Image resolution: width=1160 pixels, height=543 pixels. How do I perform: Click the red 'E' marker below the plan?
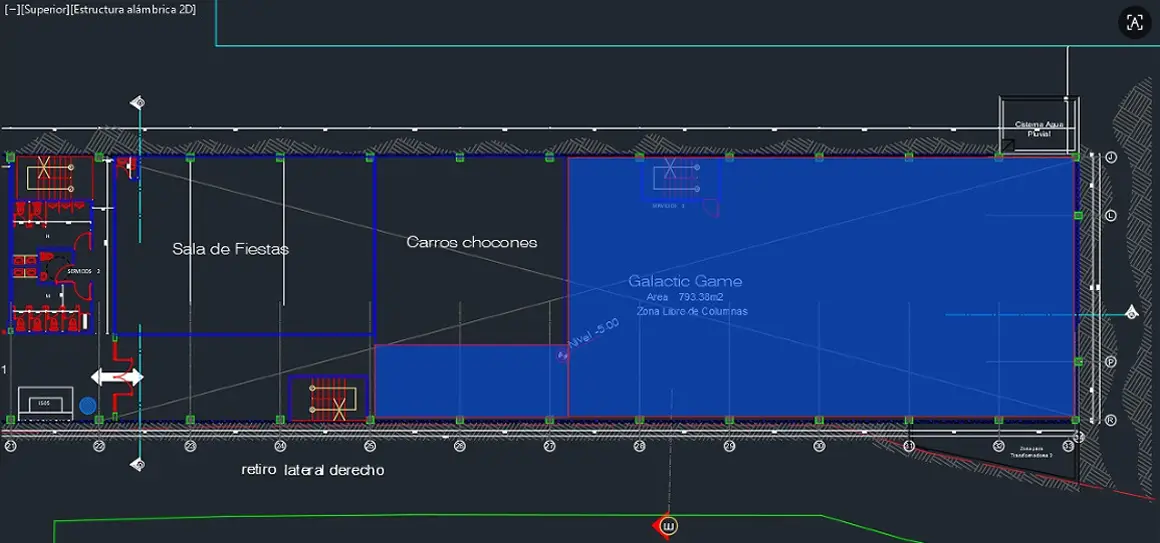666,526
